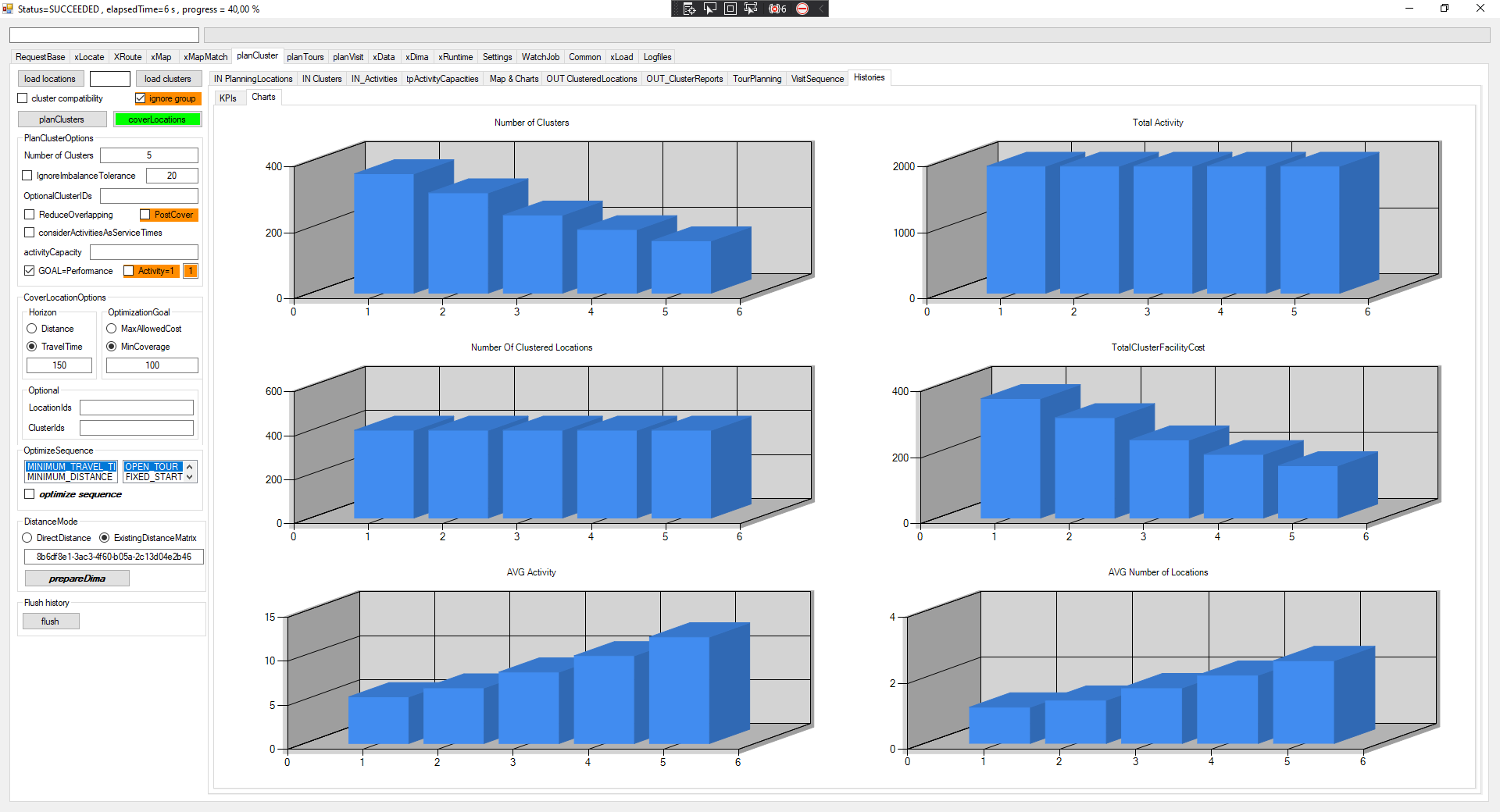Image resolution: width=1500 pixels, height=812 pixels.
Task: Toggle the Display Layout Adorners icon
Action: click(730, 9)
